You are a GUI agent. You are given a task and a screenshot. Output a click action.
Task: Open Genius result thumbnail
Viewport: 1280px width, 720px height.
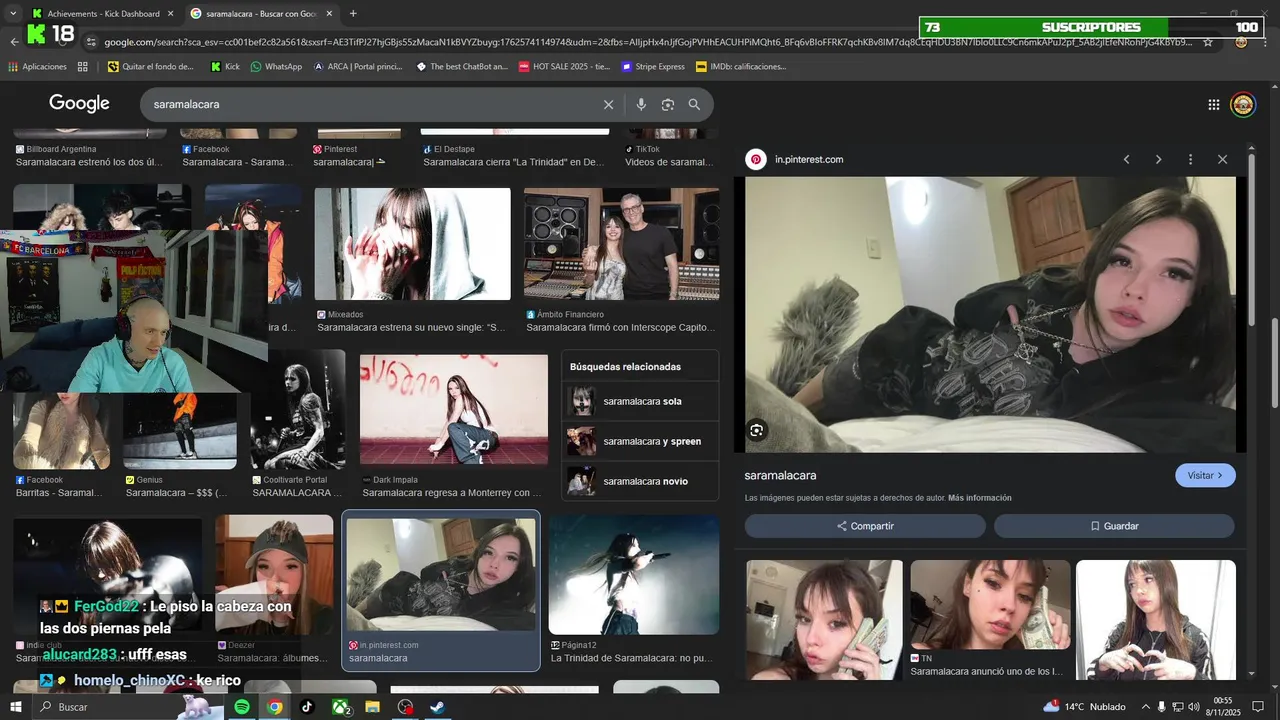[x=180, y=430]
